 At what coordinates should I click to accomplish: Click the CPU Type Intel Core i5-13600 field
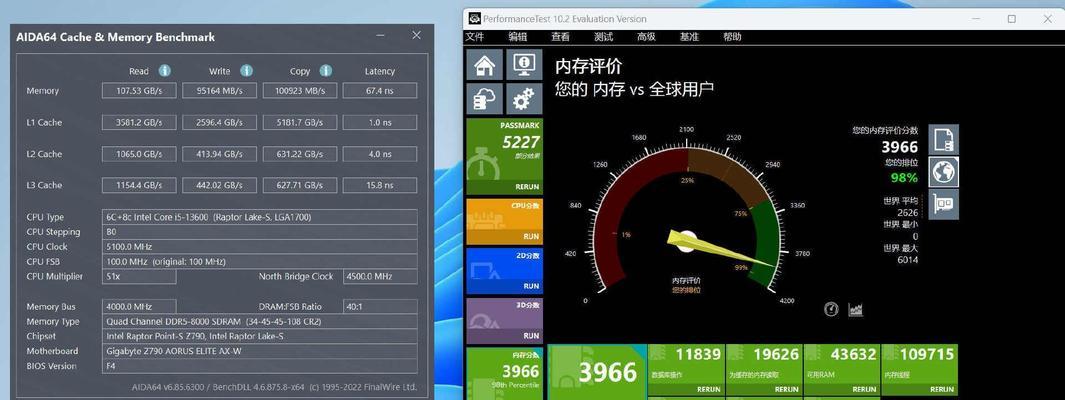point(259,217)
